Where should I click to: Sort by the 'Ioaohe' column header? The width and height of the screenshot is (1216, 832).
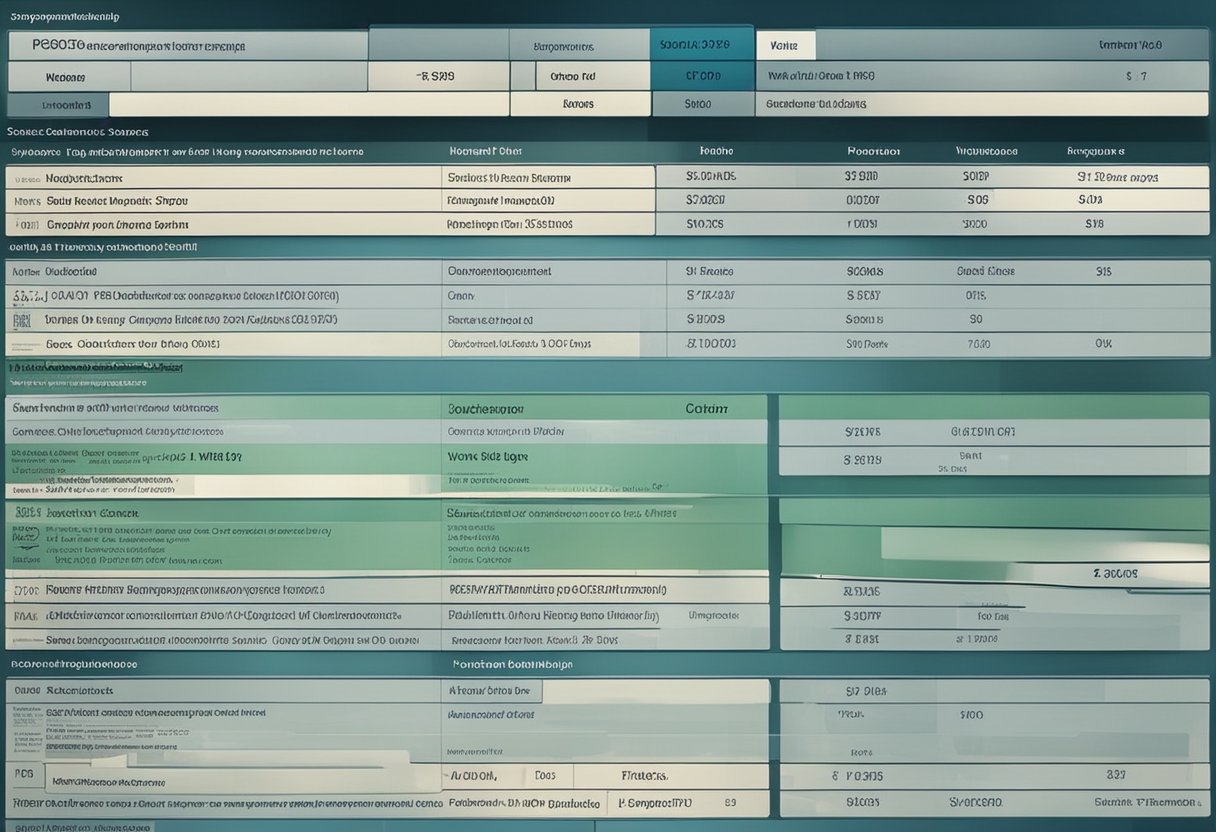tap(716, 152)
